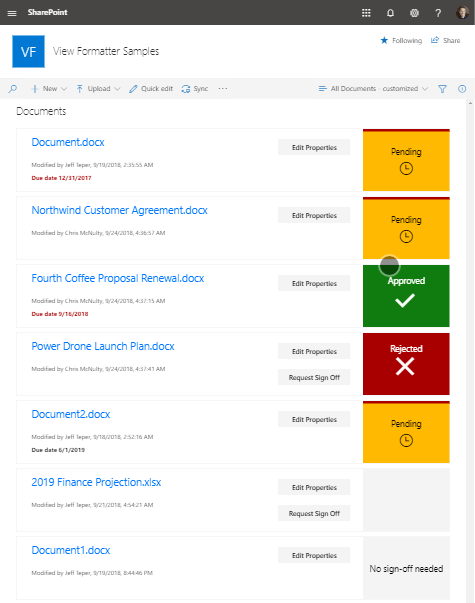Enable Quick edit mode

[x=151, y=89]
